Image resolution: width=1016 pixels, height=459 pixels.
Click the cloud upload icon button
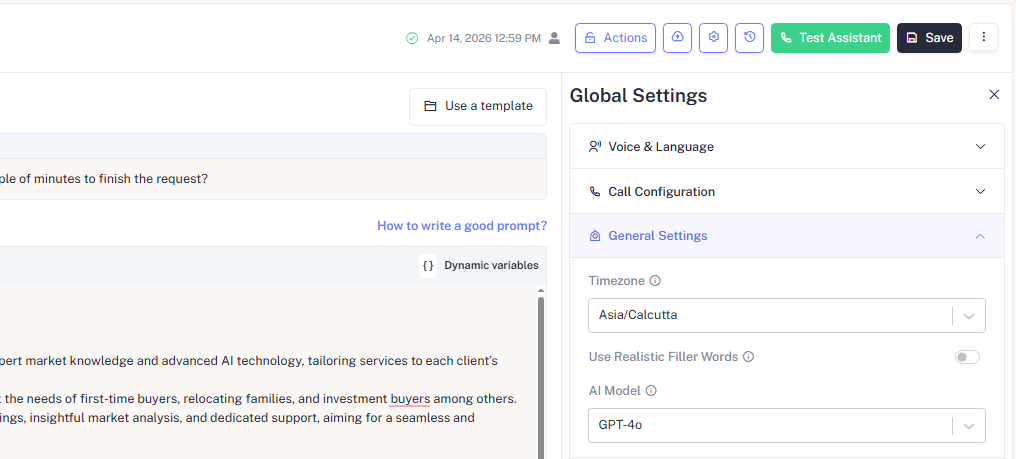pos(677,38)
